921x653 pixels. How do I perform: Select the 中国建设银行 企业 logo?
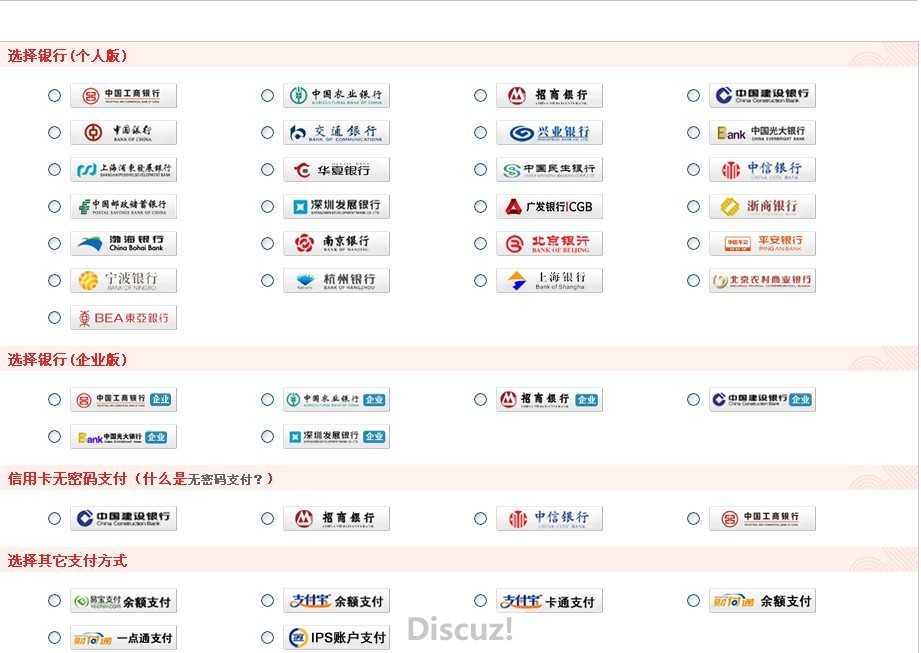(x=762, y=399)
